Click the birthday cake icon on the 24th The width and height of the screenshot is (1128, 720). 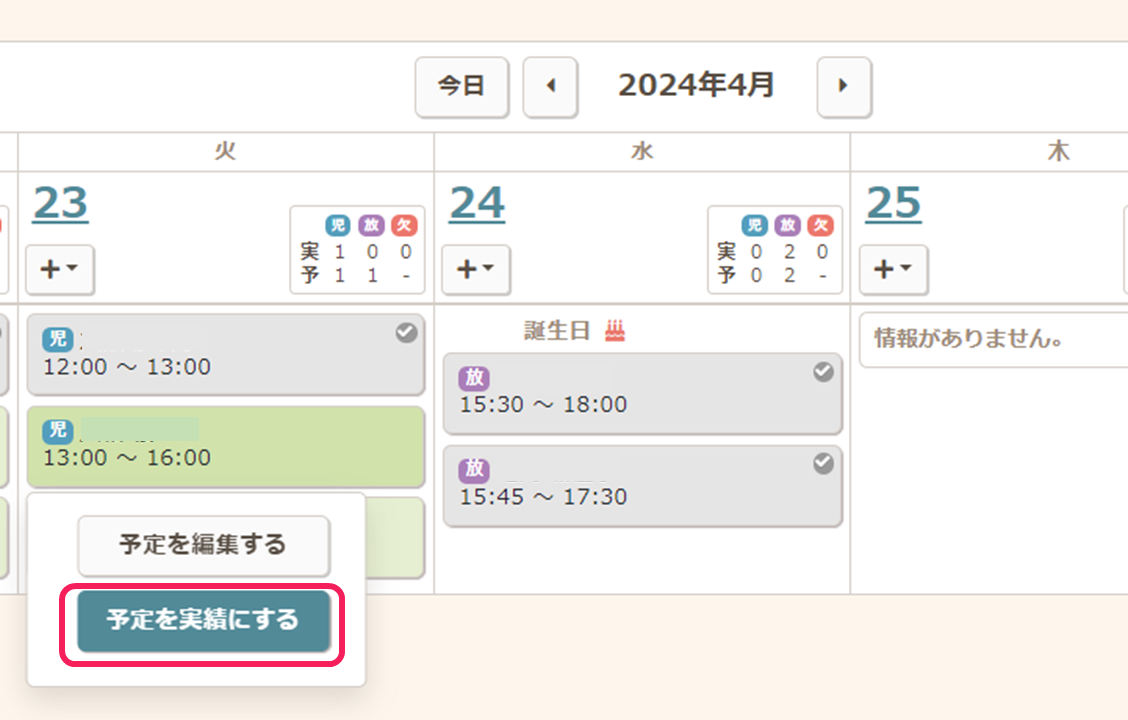click(615, 331)
